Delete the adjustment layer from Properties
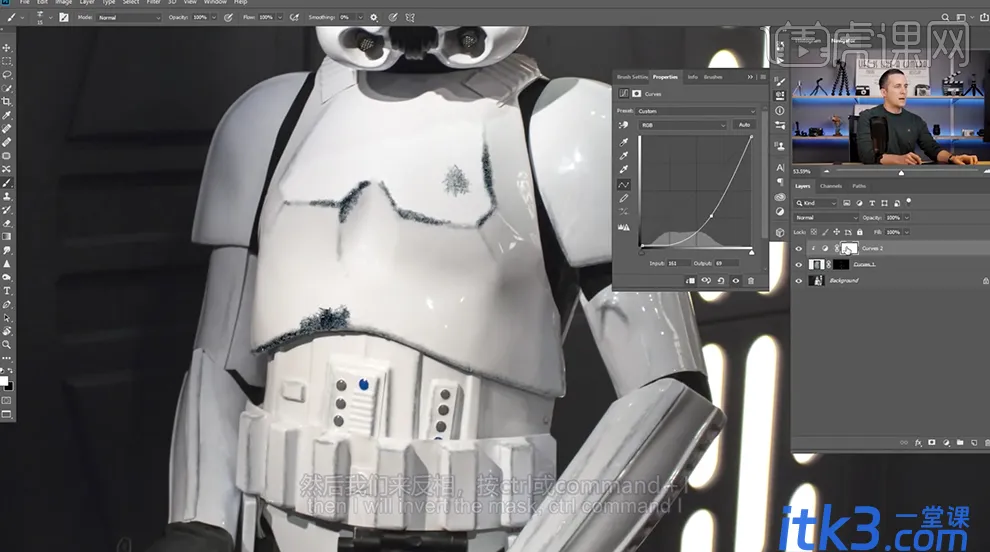The image size is (990, 552). tap(751, 280)
